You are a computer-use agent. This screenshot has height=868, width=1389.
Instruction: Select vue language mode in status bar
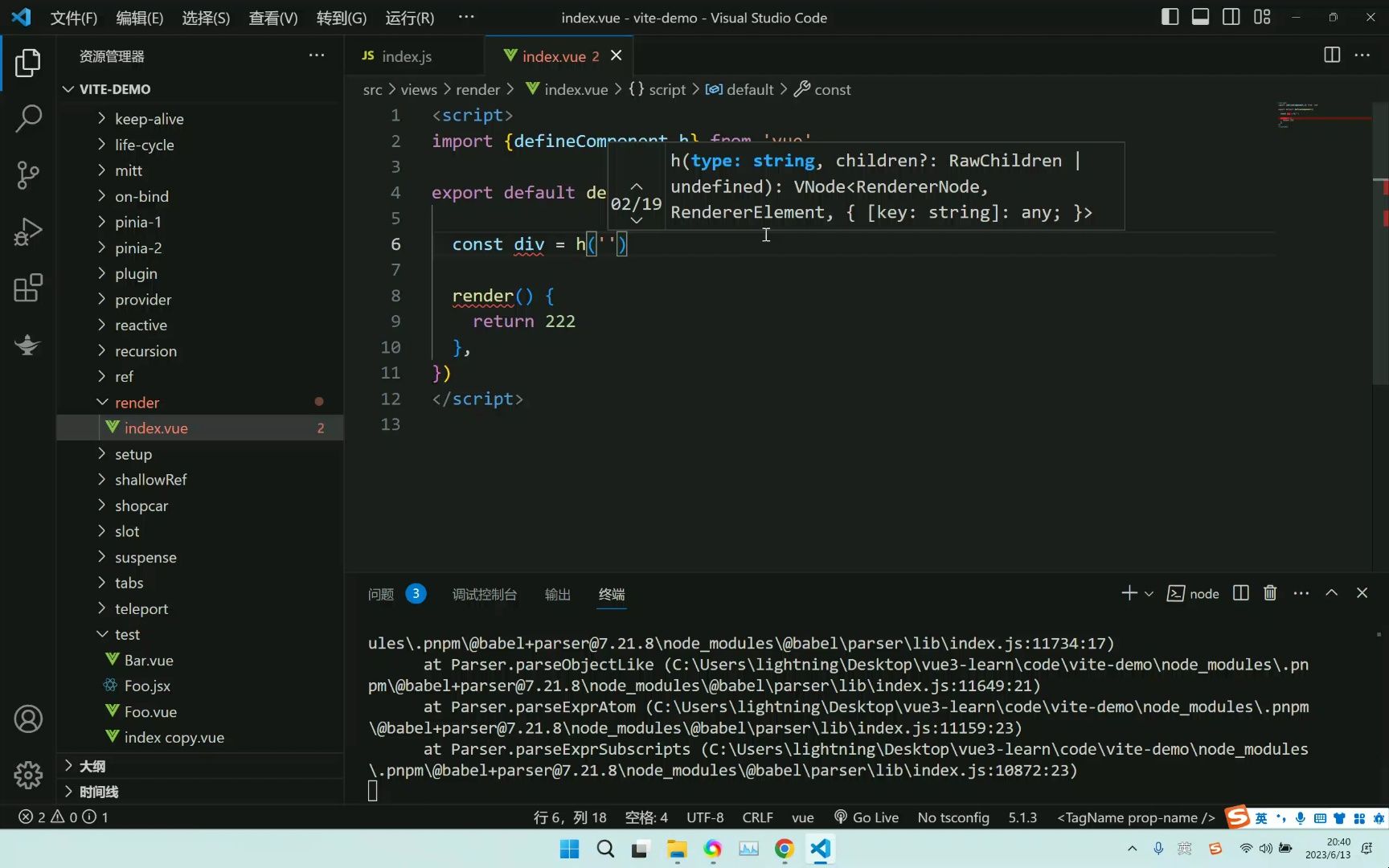802,817
